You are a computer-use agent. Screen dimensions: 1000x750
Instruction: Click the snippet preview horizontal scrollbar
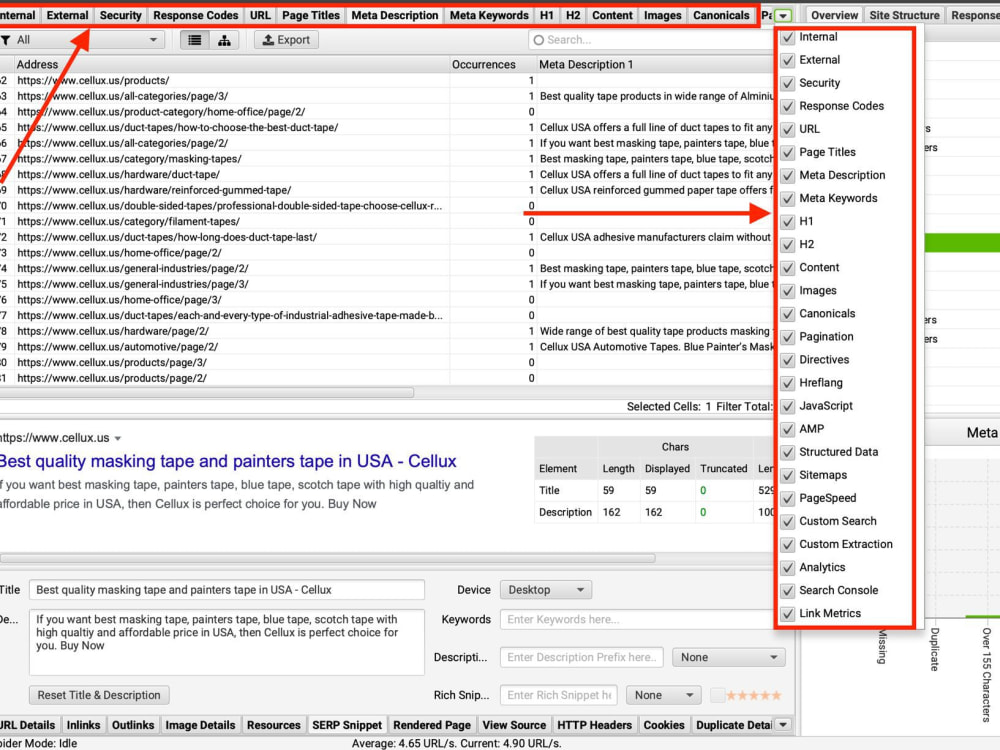[x=327, y=559]
